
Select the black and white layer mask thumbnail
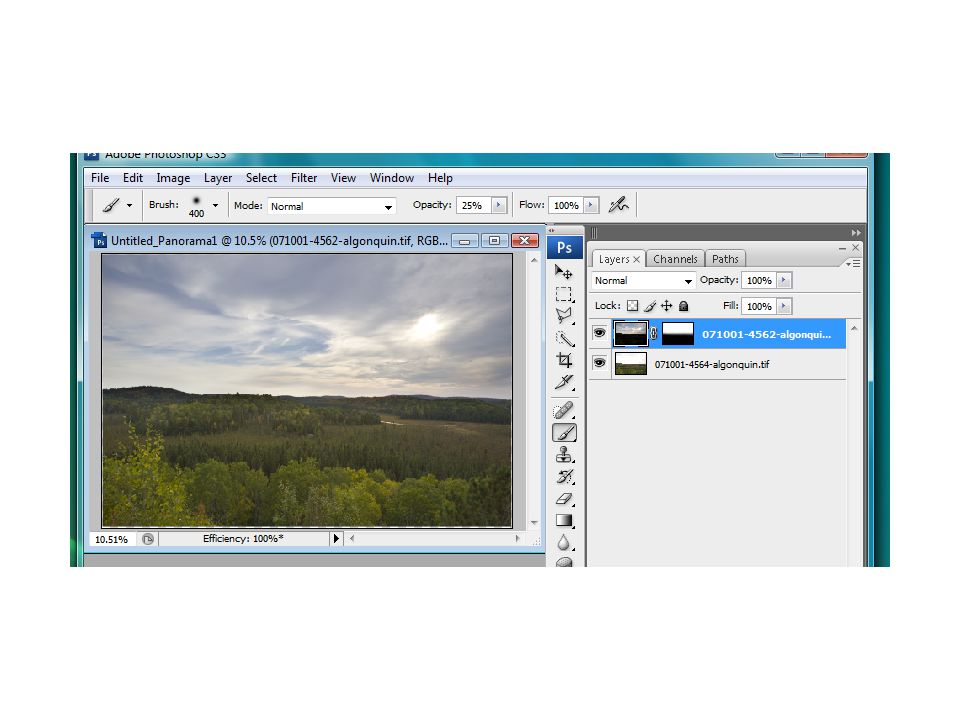678,334
